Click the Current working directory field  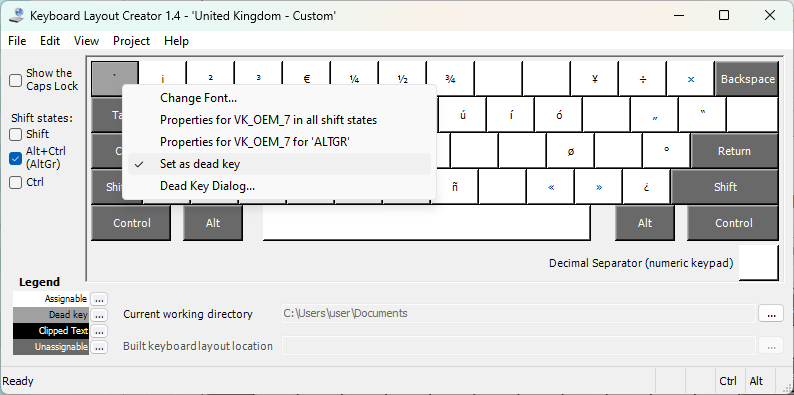519,313
